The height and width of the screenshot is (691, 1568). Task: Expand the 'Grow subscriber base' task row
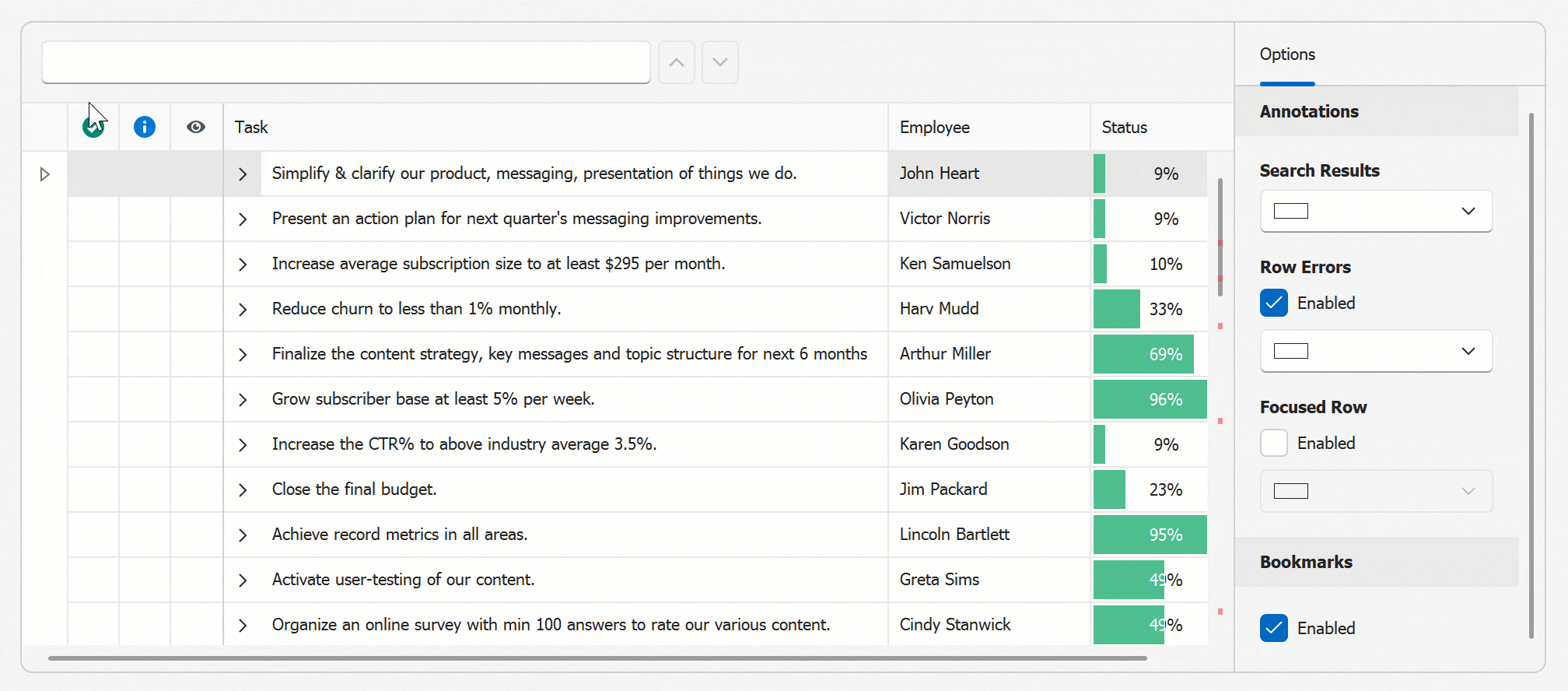coord(243,400)
